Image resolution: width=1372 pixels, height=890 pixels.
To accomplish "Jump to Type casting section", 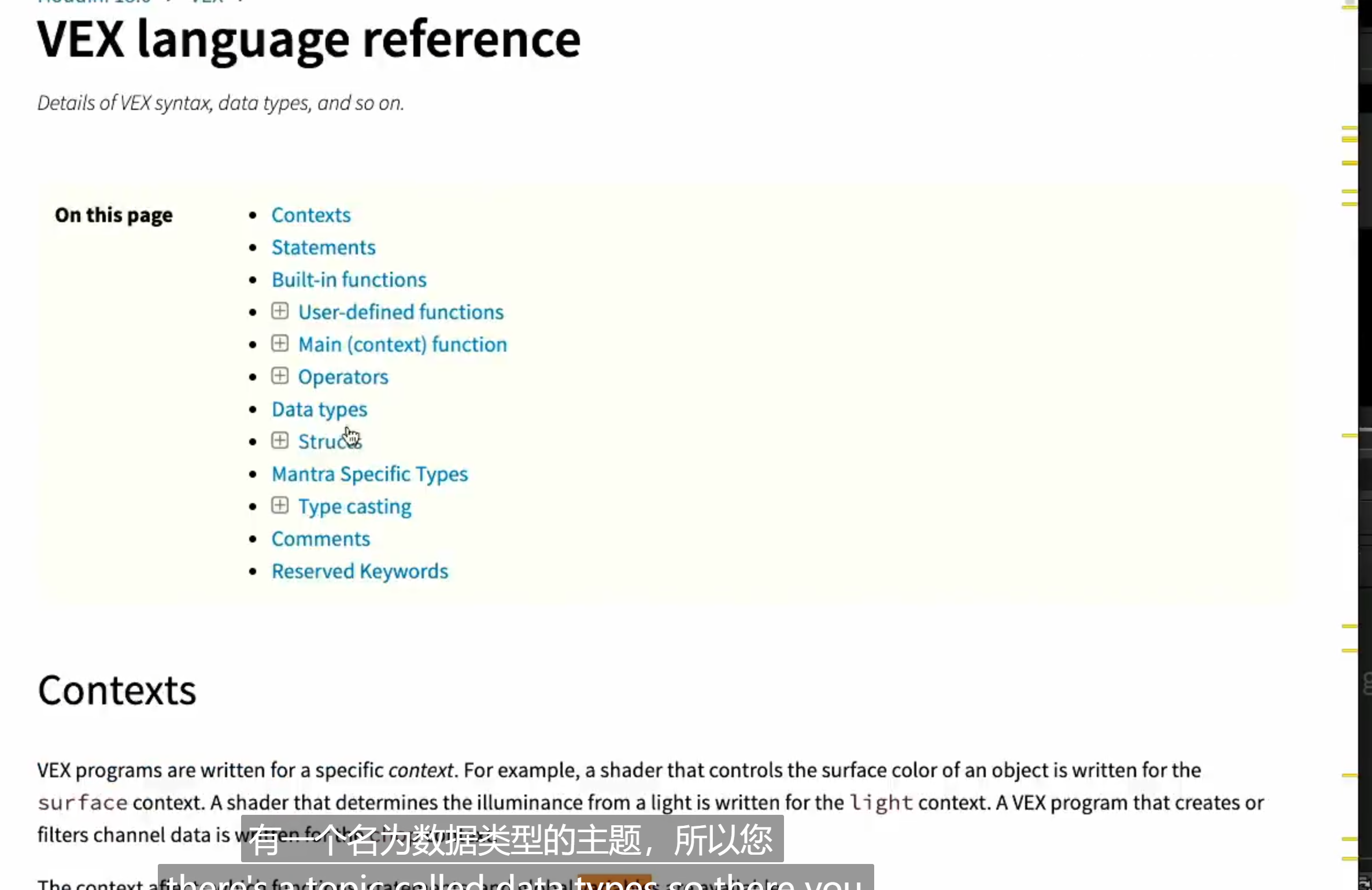I will [x=354, y=507].
